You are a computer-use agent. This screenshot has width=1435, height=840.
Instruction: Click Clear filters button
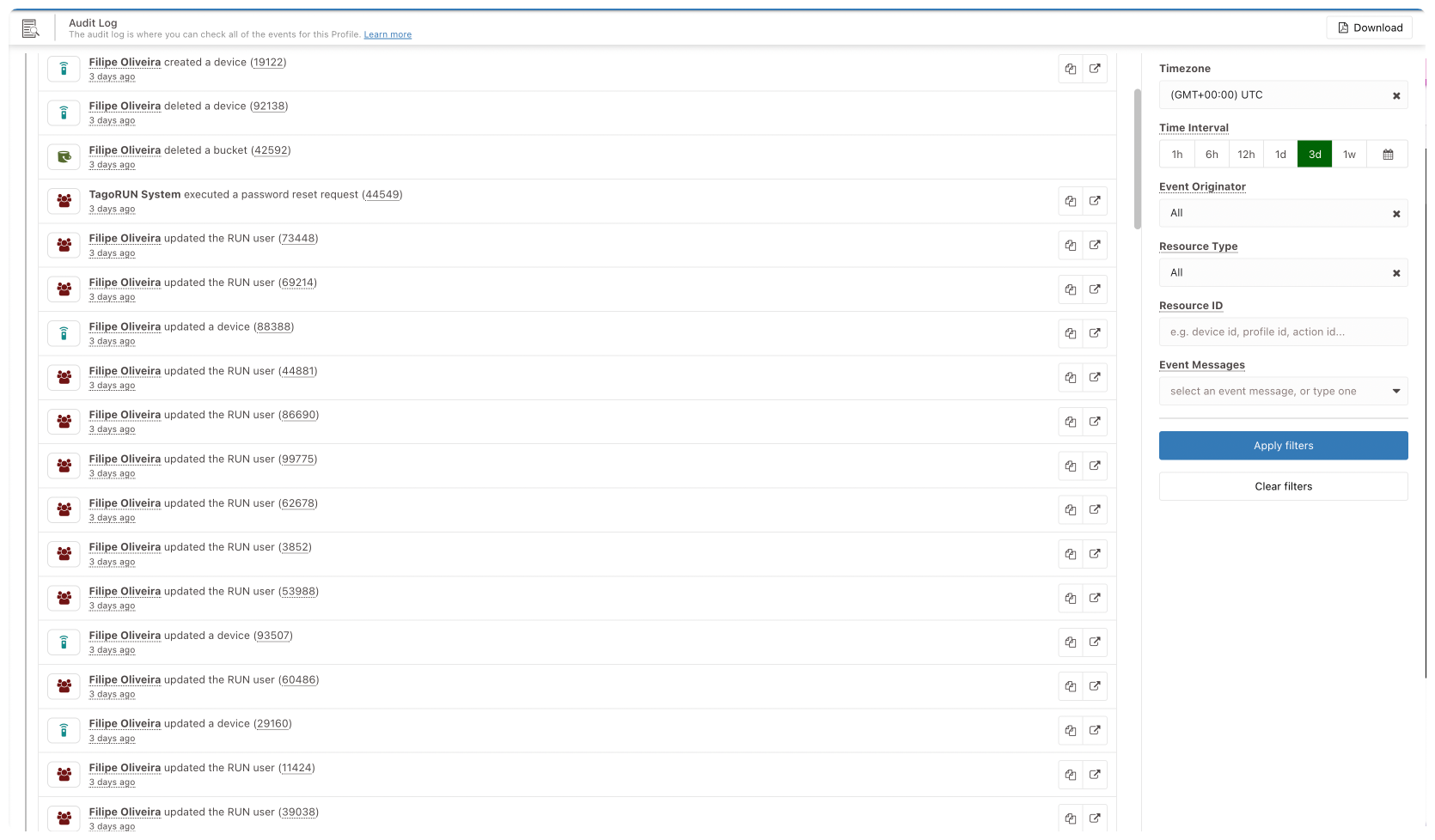click(1284, 486)
